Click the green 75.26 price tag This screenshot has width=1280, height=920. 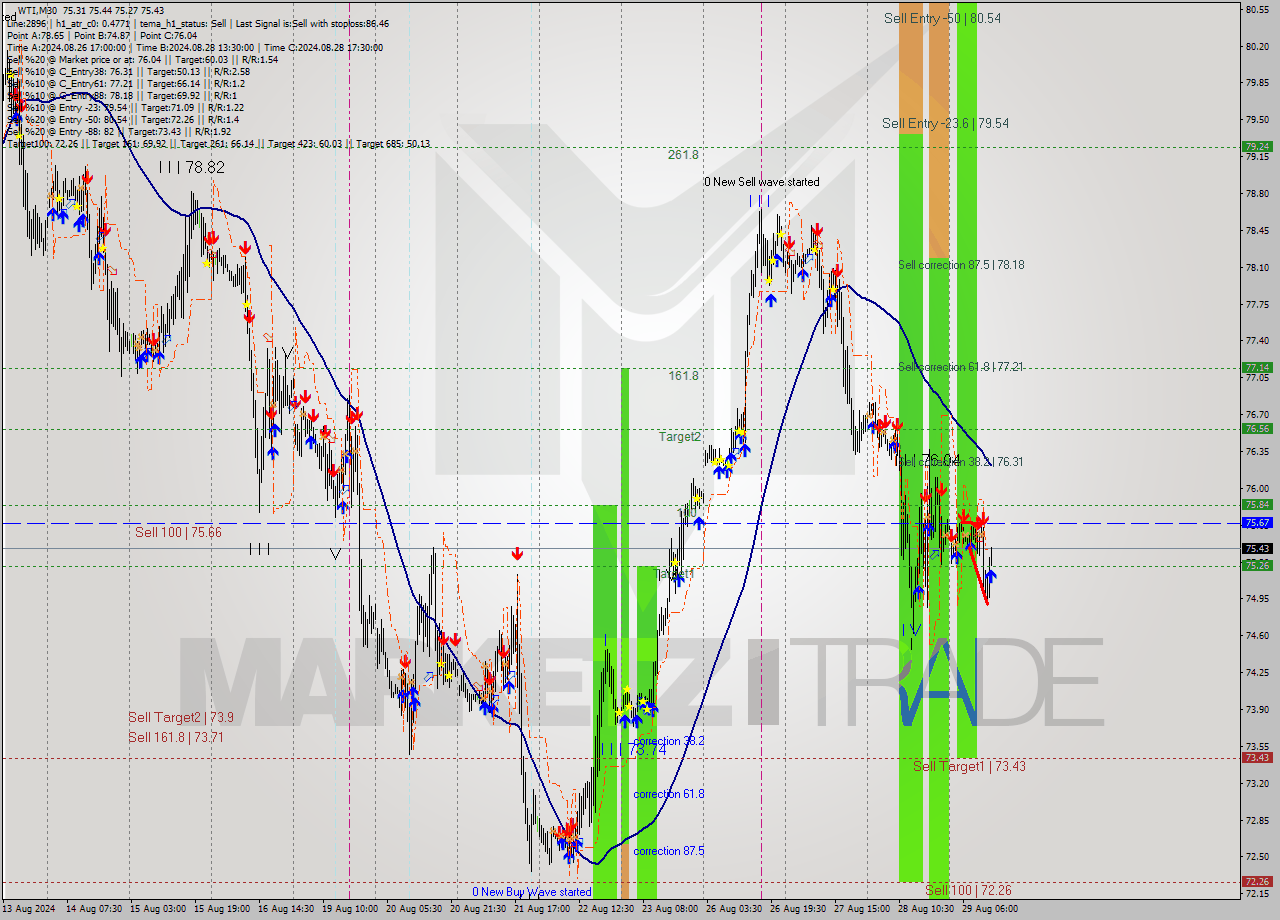point(1257,566)
